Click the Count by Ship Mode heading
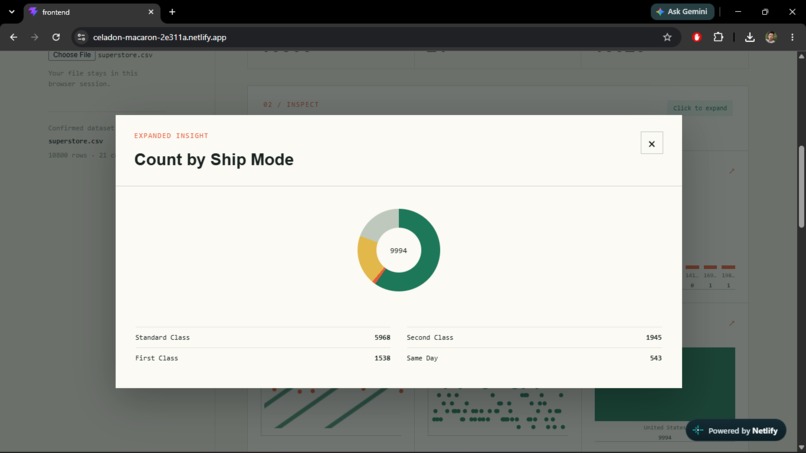806x453 pixels. click(x=214, y=159)
